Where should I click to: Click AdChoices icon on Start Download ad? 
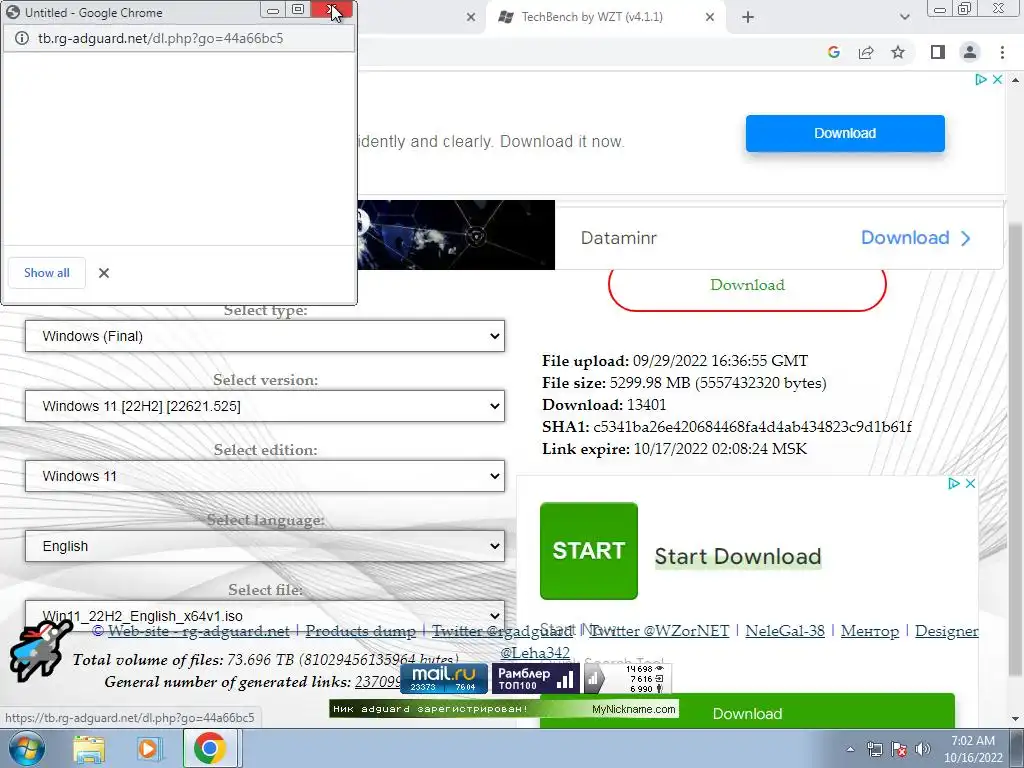tap(953, 483)
